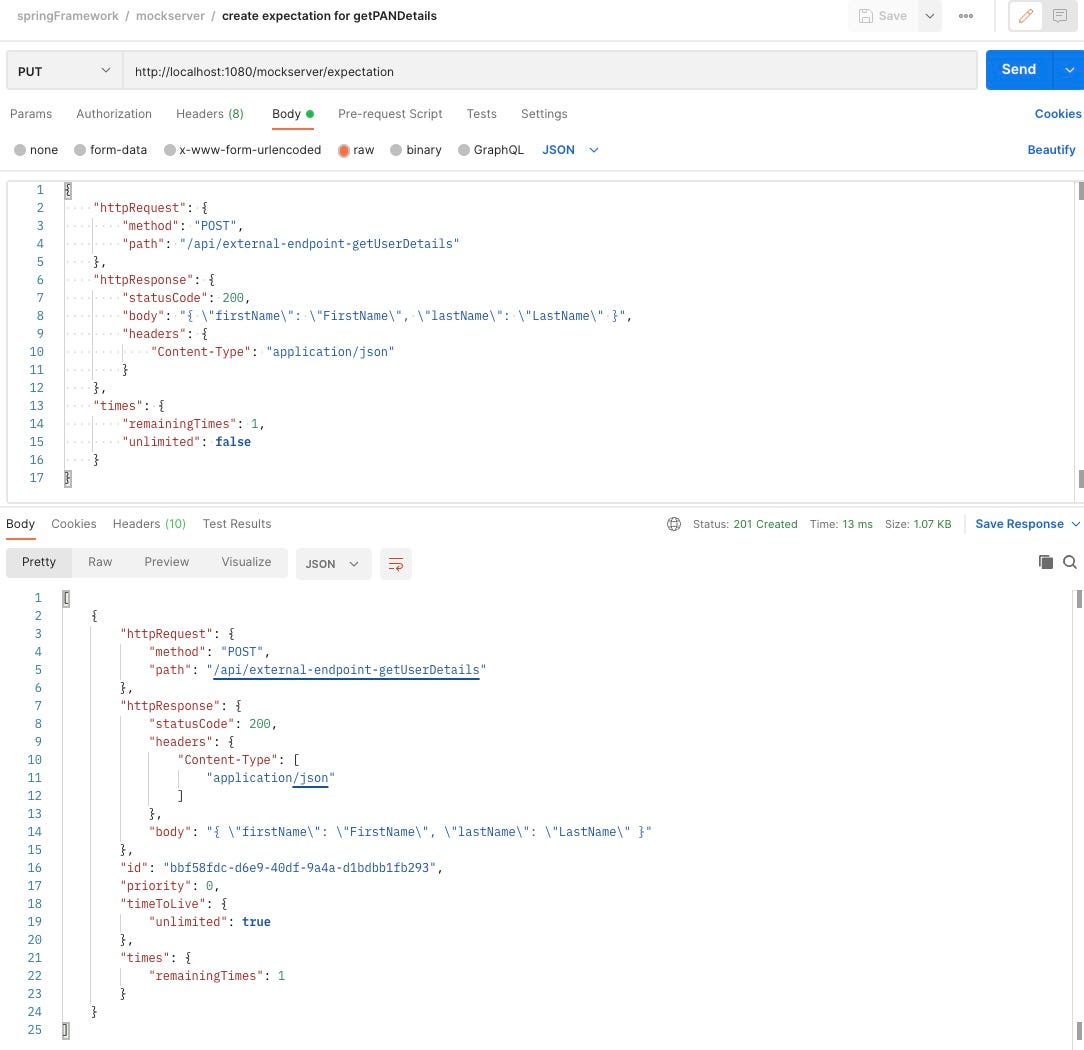This screenshot has width=1084, height=1050.
Task: Open the response Cookies tab
Action: [74, 524]
